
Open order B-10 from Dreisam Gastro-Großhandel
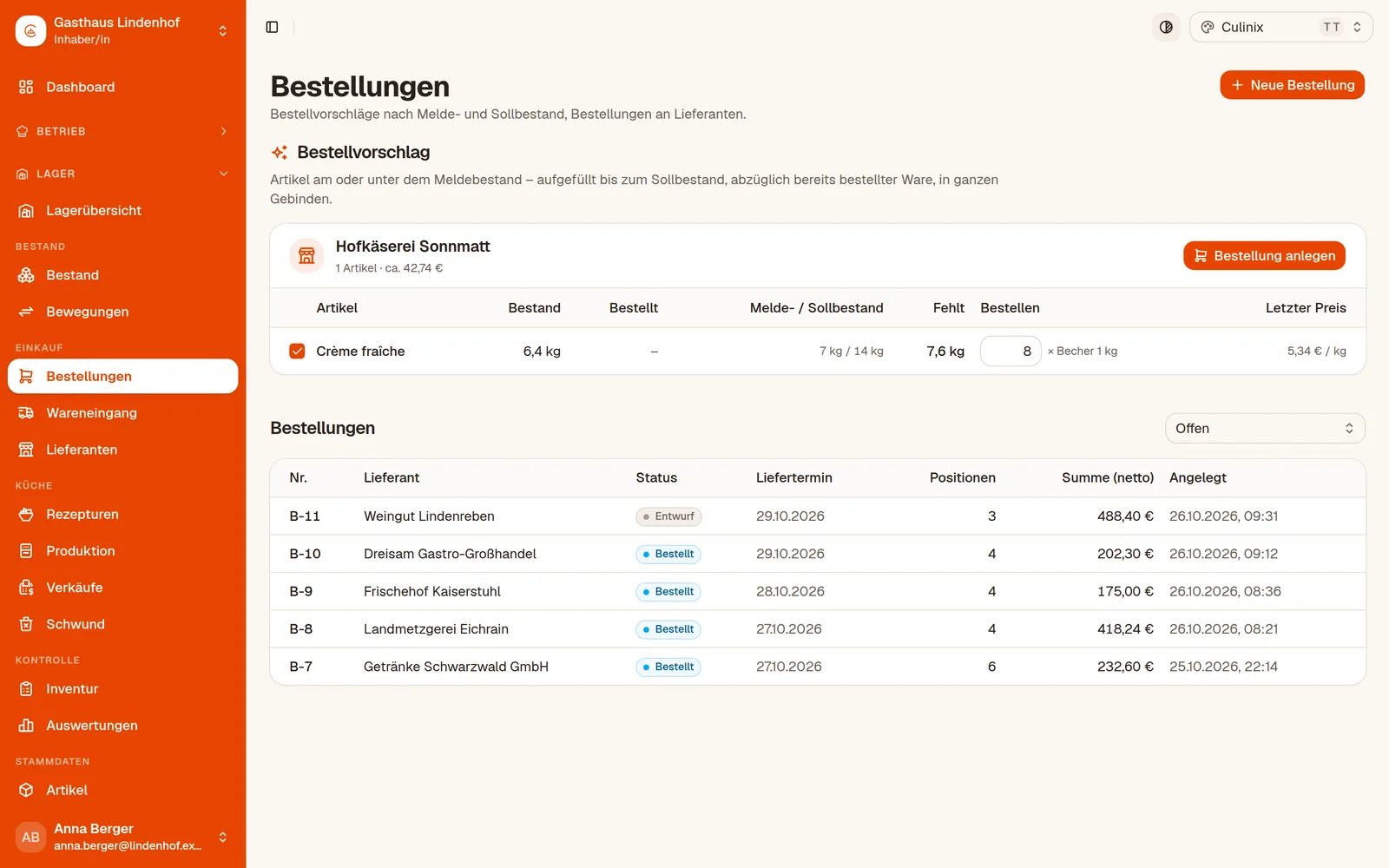[x=818, y=554]
